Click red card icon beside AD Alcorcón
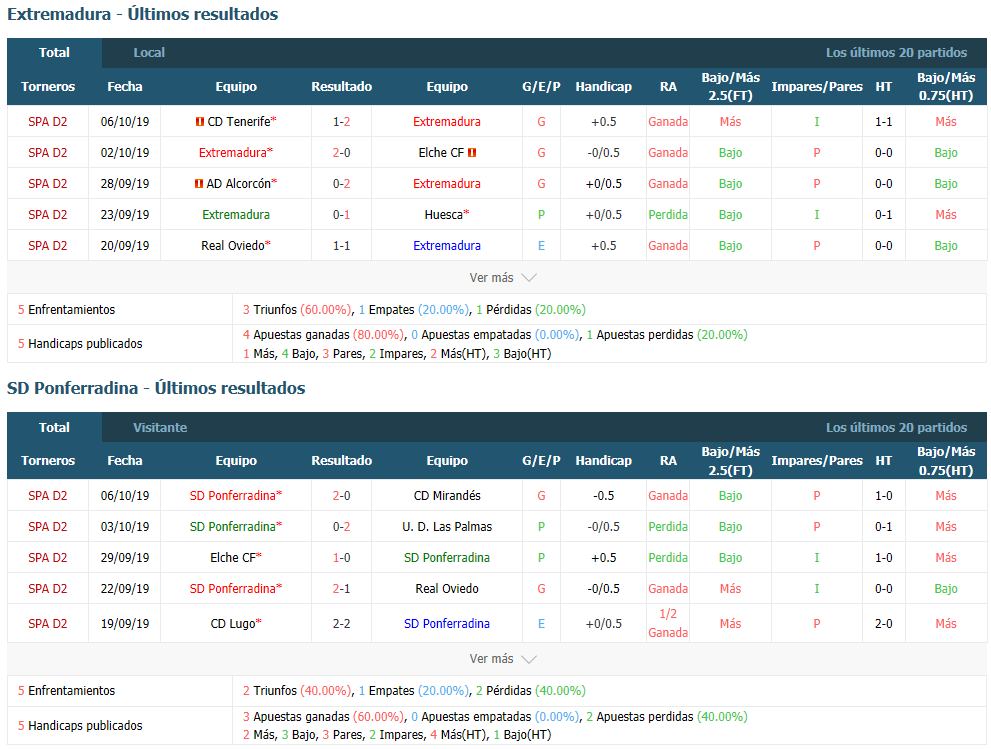The image size is (991, 749). [x=199, y=184]
